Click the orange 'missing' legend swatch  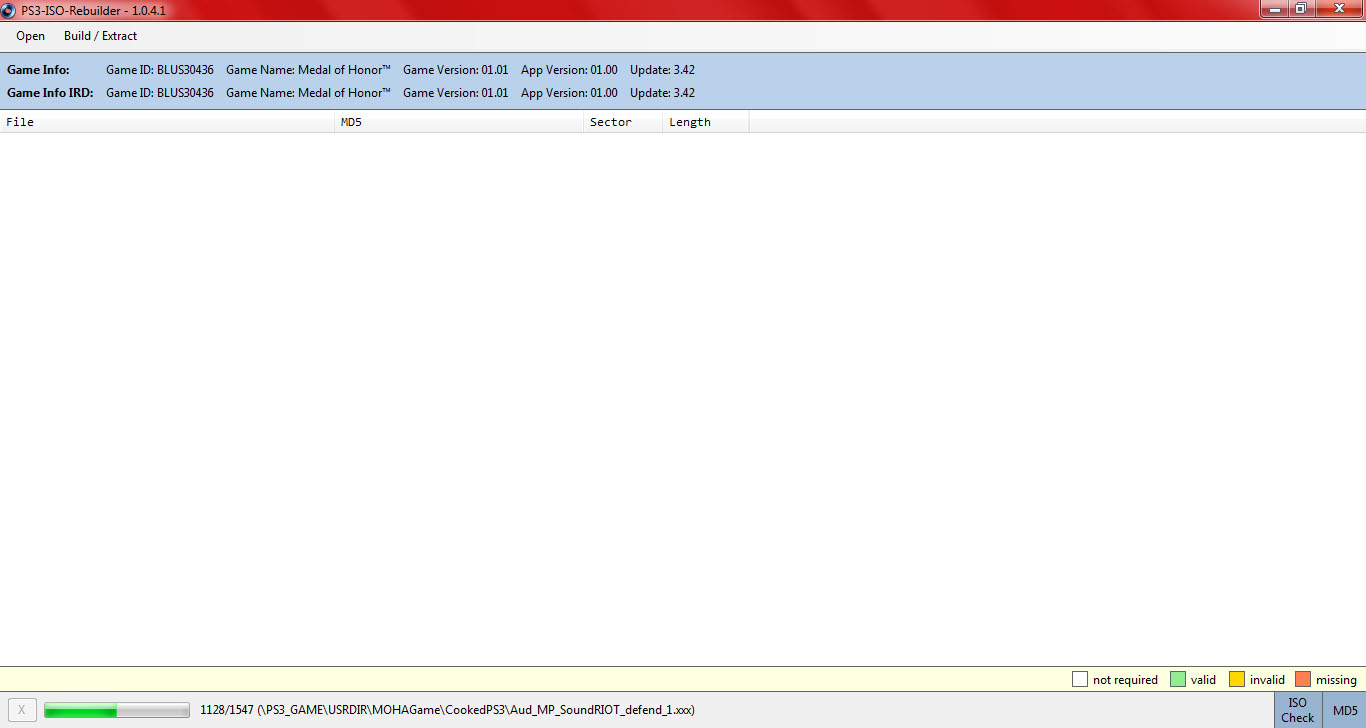(1303, 680)
